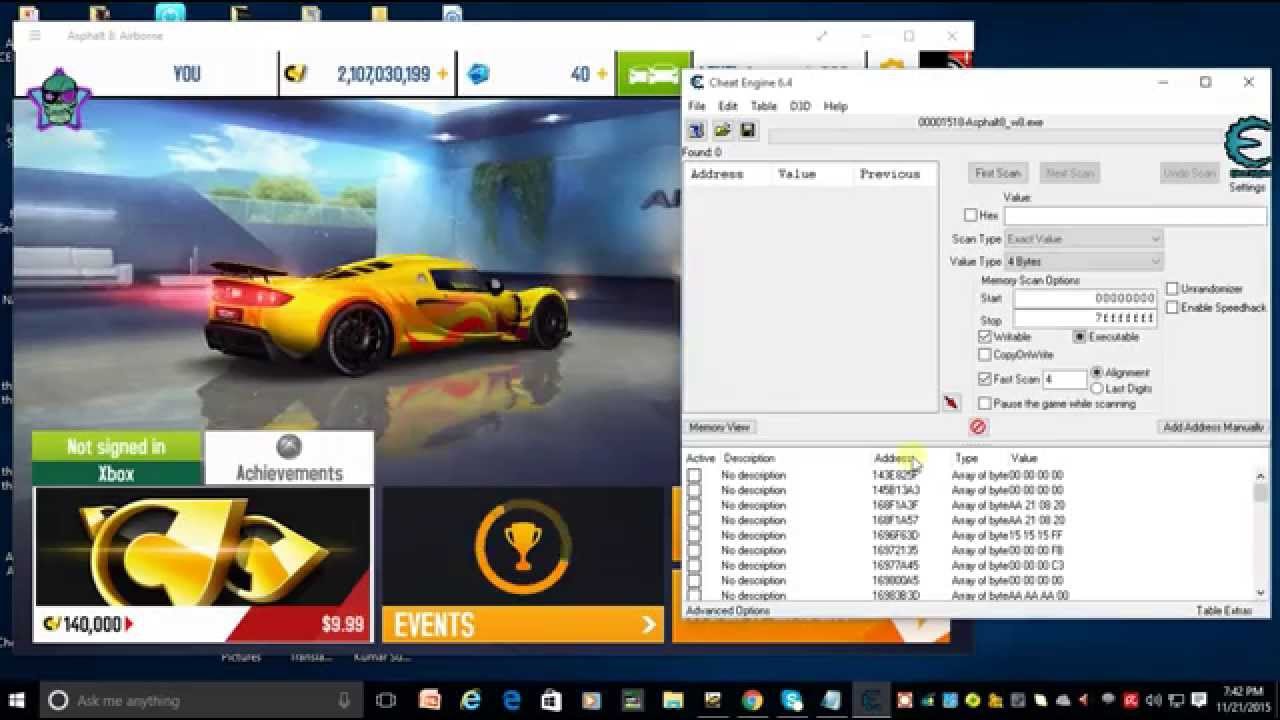Open the process list icon in Cheat Engine
The height and width of the screenshot is (720, 1280).
click(697, 131)
